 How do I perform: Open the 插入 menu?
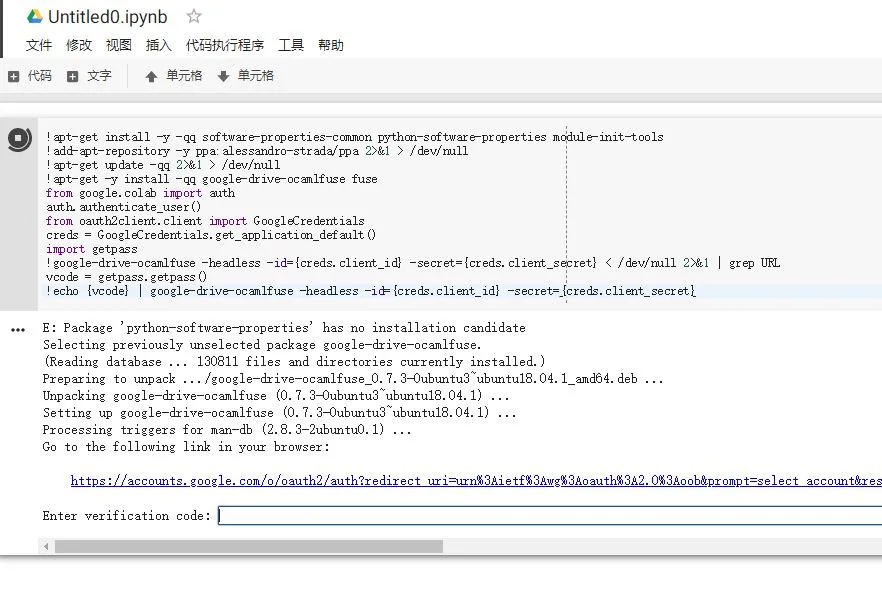tap(159, 45)
